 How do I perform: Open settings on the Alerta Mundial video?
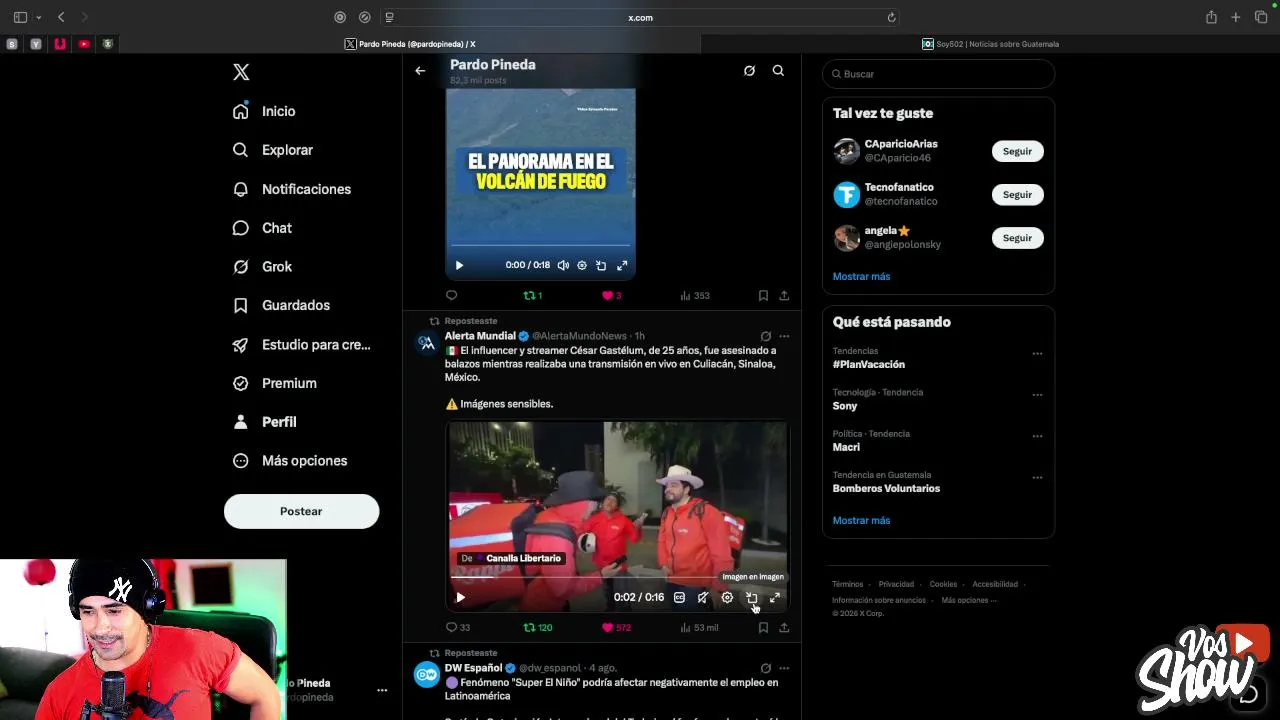(727, 597)
